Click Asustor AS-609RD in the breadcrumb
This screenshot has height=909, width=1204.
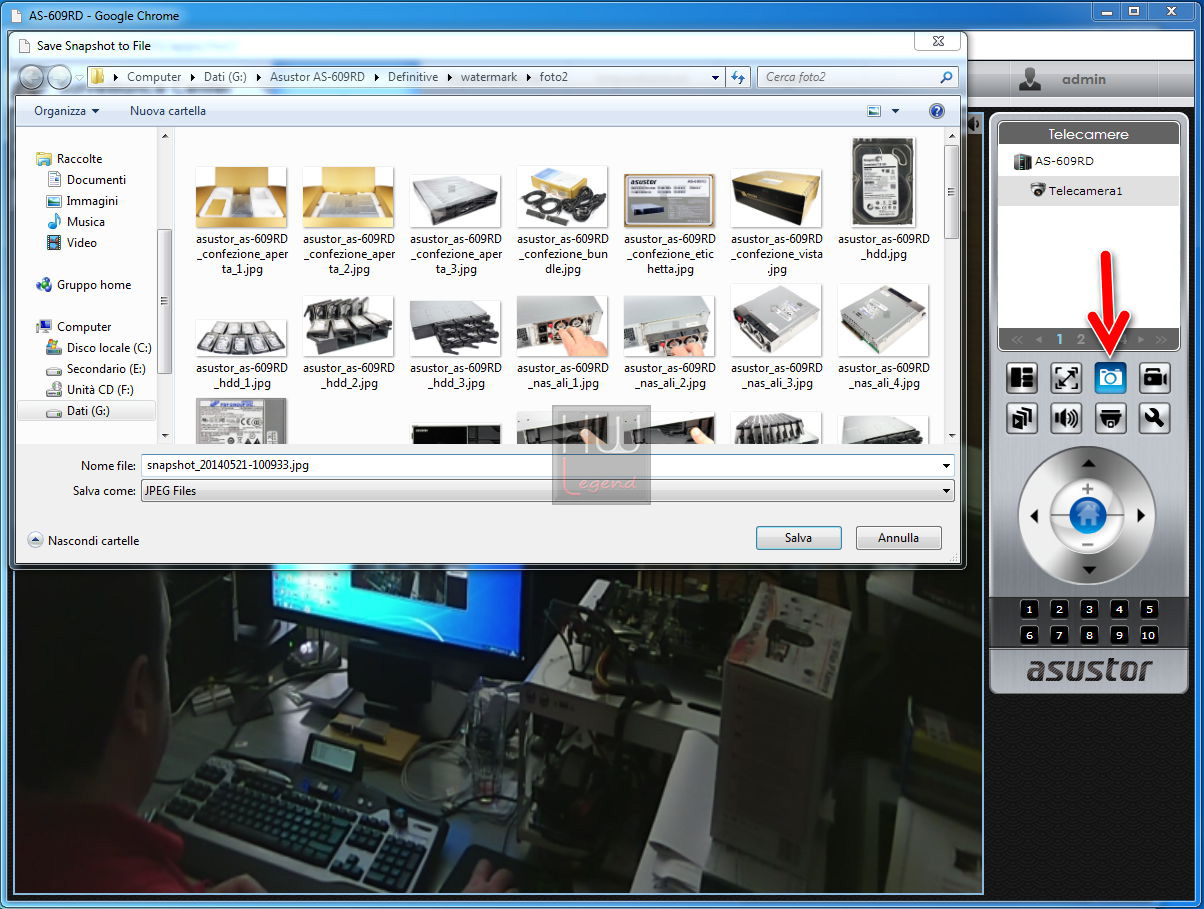click(x=317, y=77)
